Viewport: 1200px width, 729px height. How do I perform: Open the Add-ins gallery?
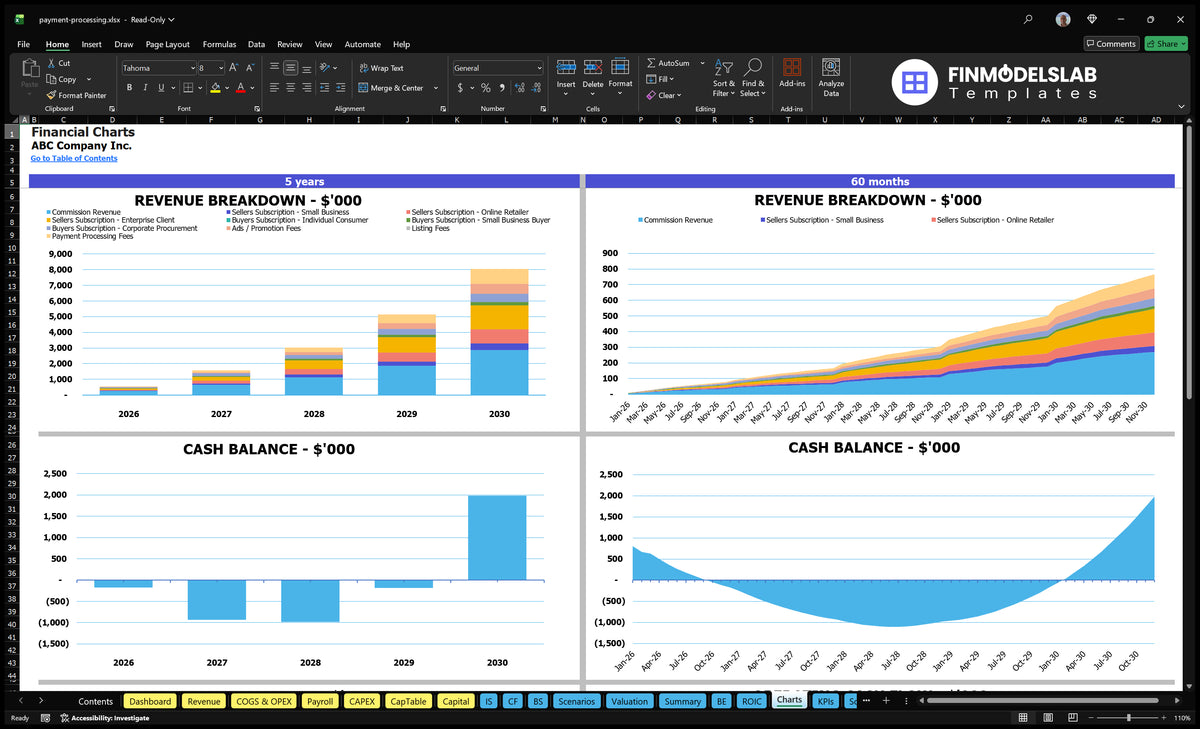click(x=792, y=72)
